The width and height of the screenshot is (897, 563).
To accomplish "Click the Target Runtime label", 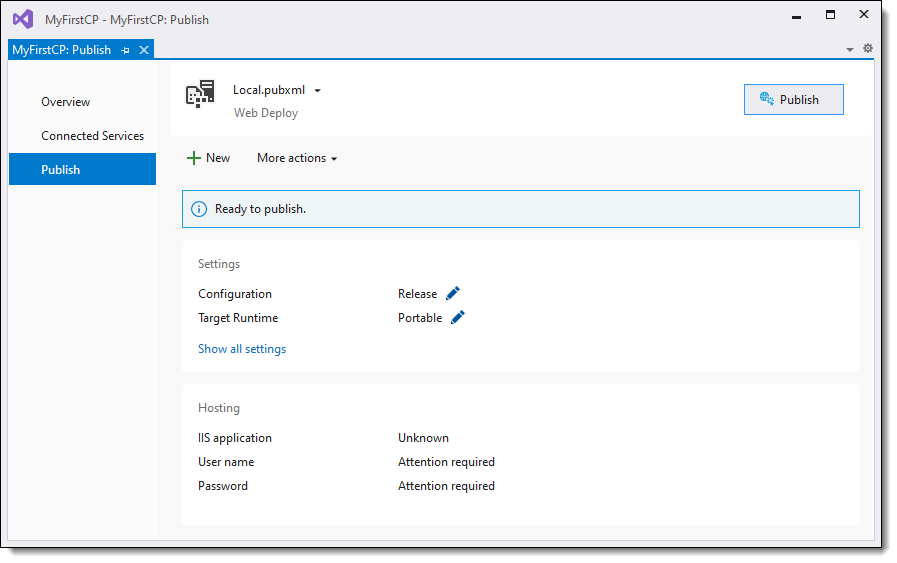I will [238, 318].
